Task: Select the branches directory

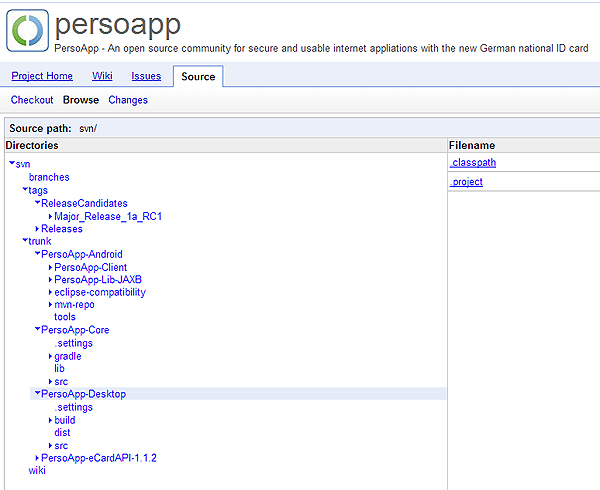Action: pos(49,177)
